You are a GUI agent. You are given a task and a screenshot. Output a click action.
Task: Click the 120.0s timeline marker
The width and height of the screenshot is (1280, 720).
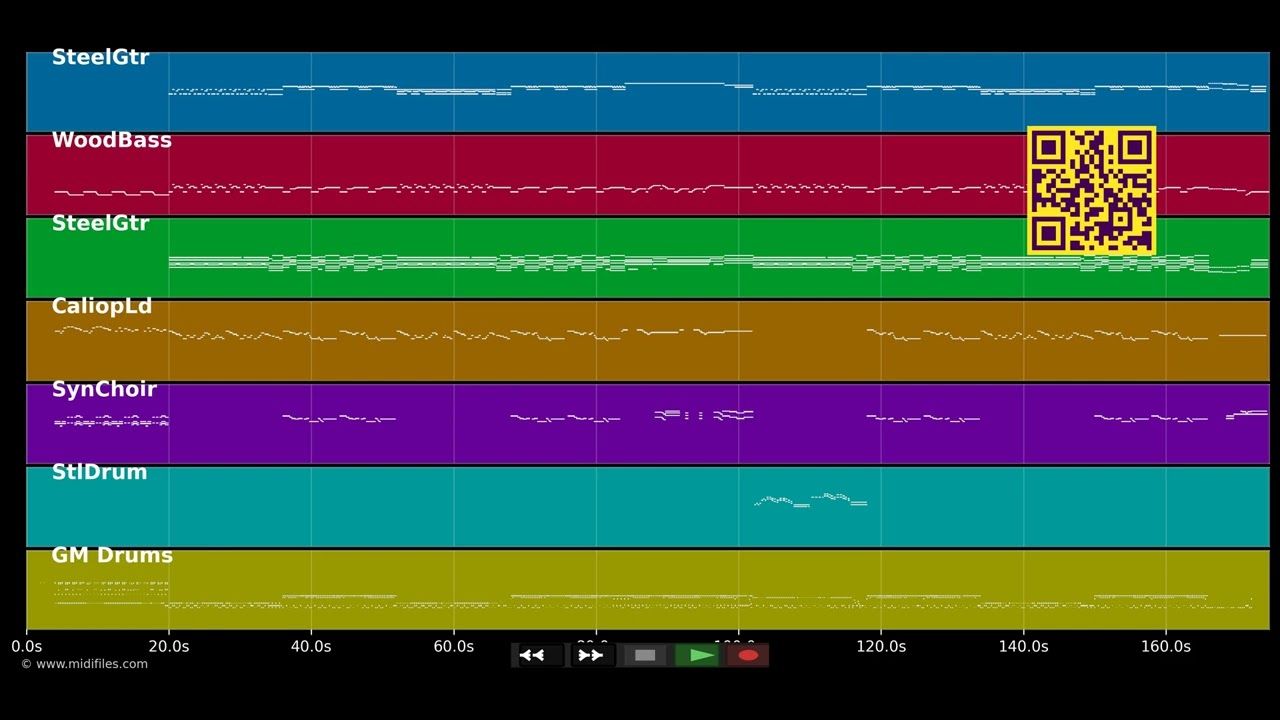tap(881, 647)
